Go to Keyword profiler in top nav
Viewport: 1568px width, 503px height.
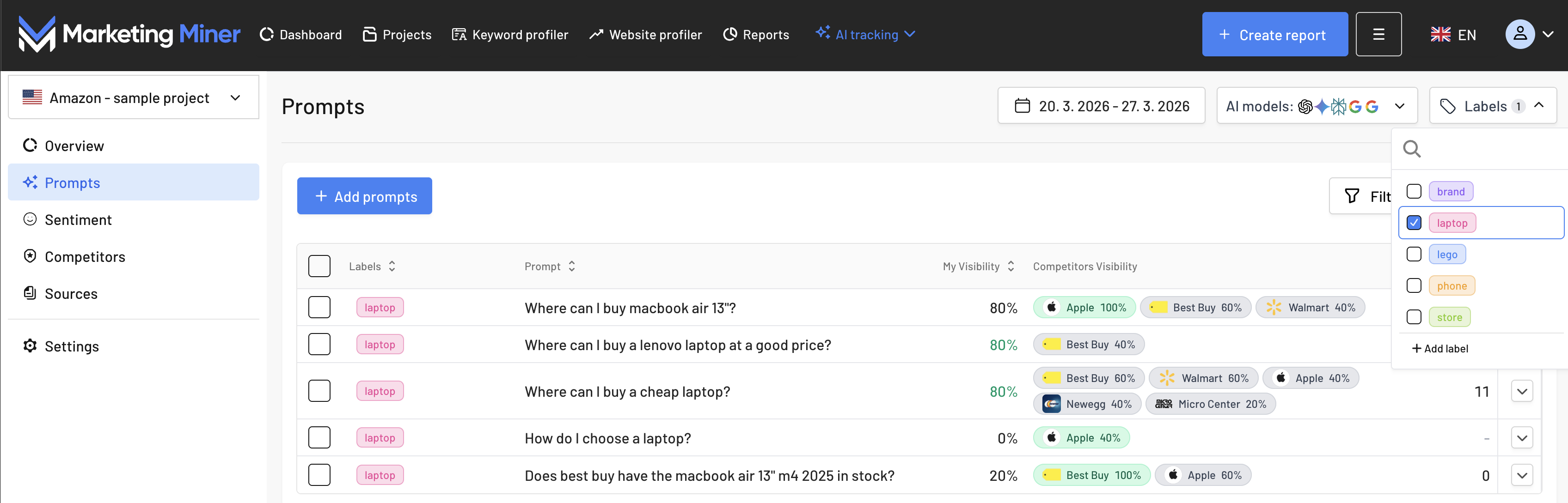(510, 35)
